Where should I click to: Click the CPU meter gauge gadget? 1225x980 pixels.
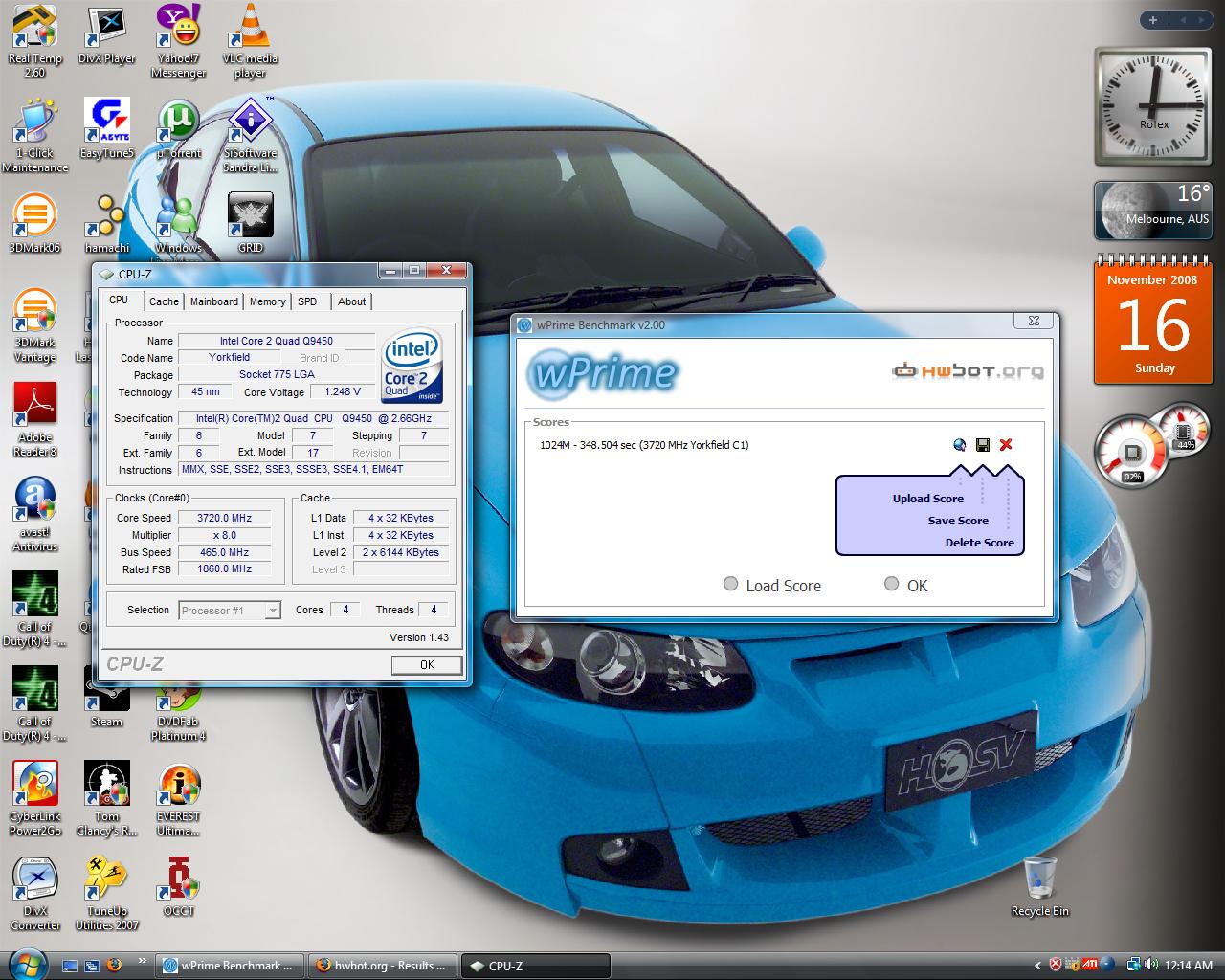point(1132,450)
